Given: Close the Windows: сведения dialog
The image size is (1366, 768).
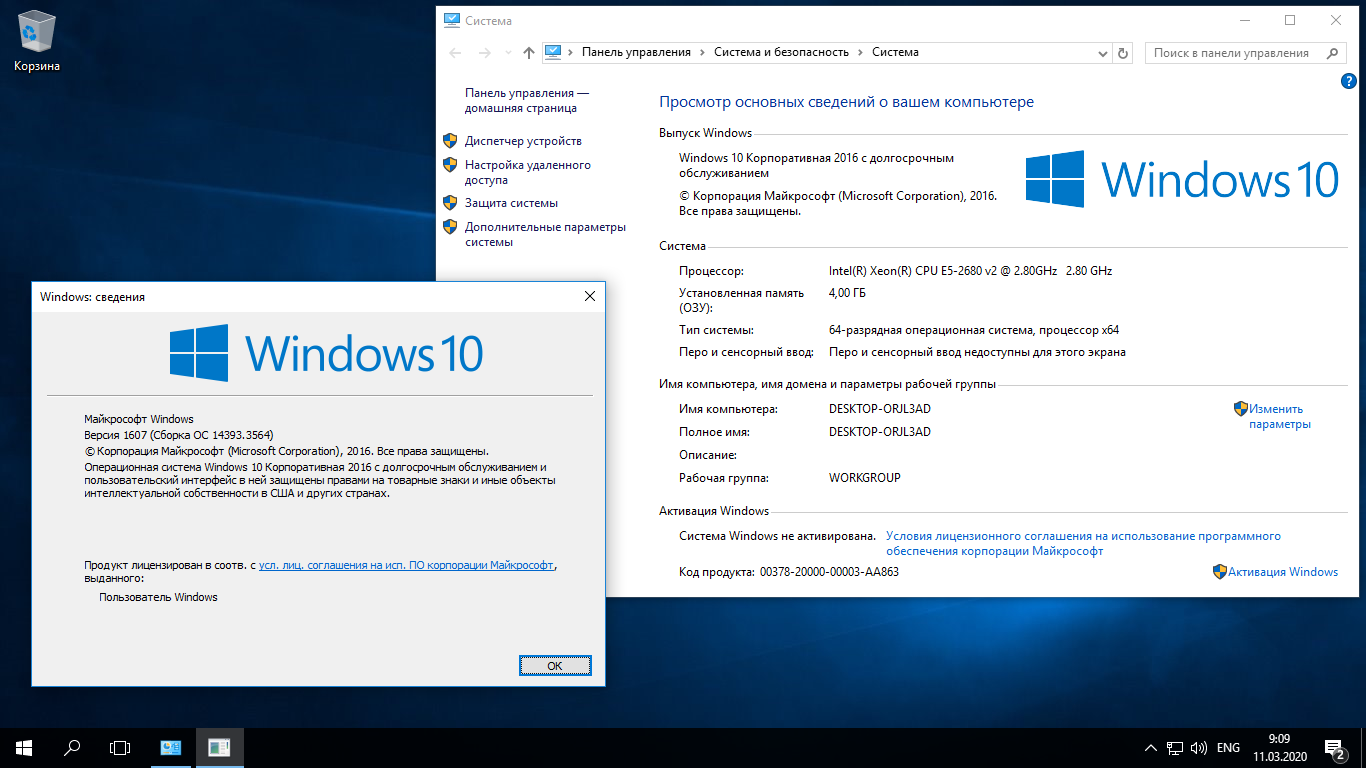Looking at the screenshot, I should (x=589, y=297).
